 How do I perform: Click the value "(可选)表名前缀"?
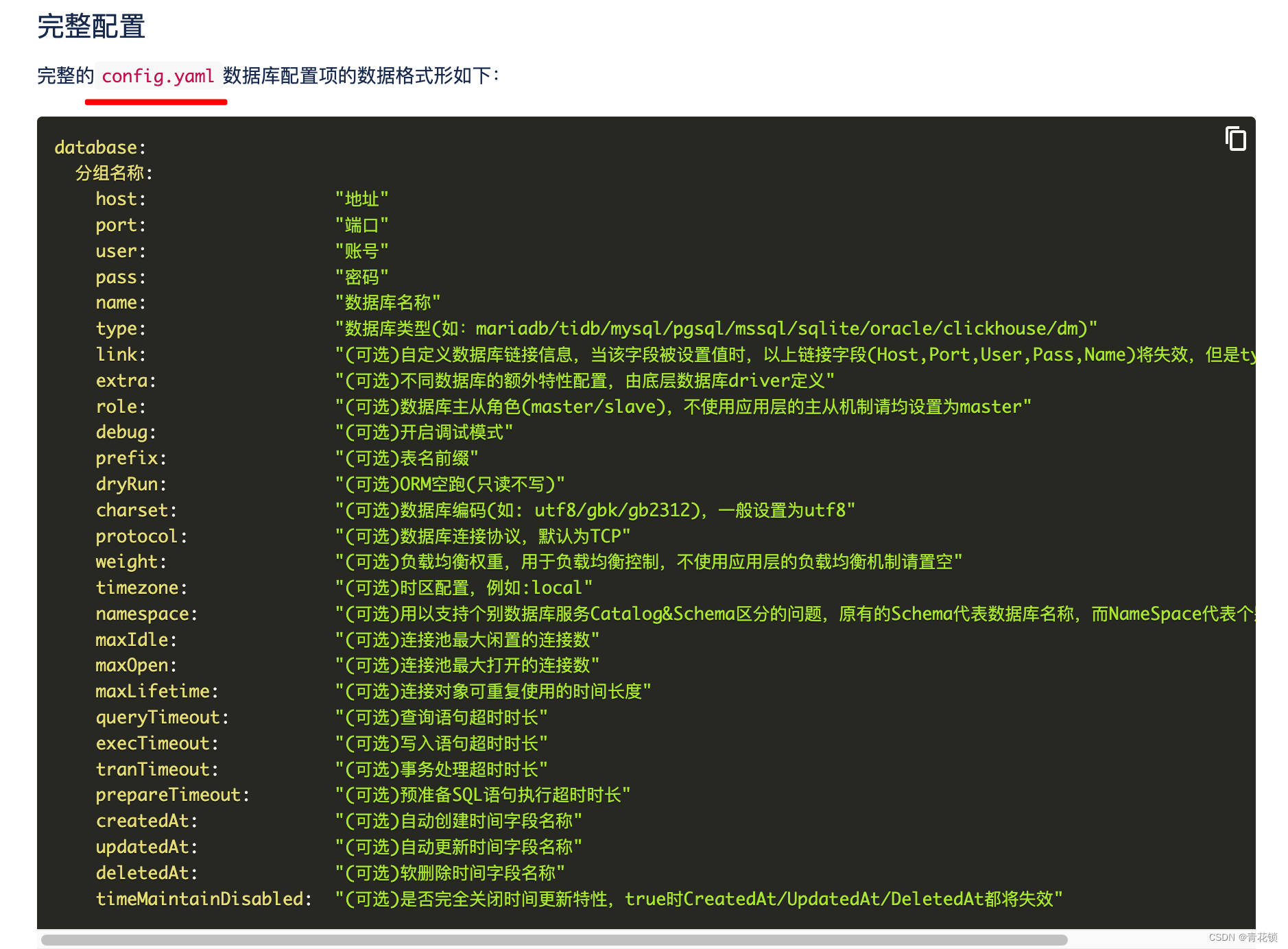point(407,458)
